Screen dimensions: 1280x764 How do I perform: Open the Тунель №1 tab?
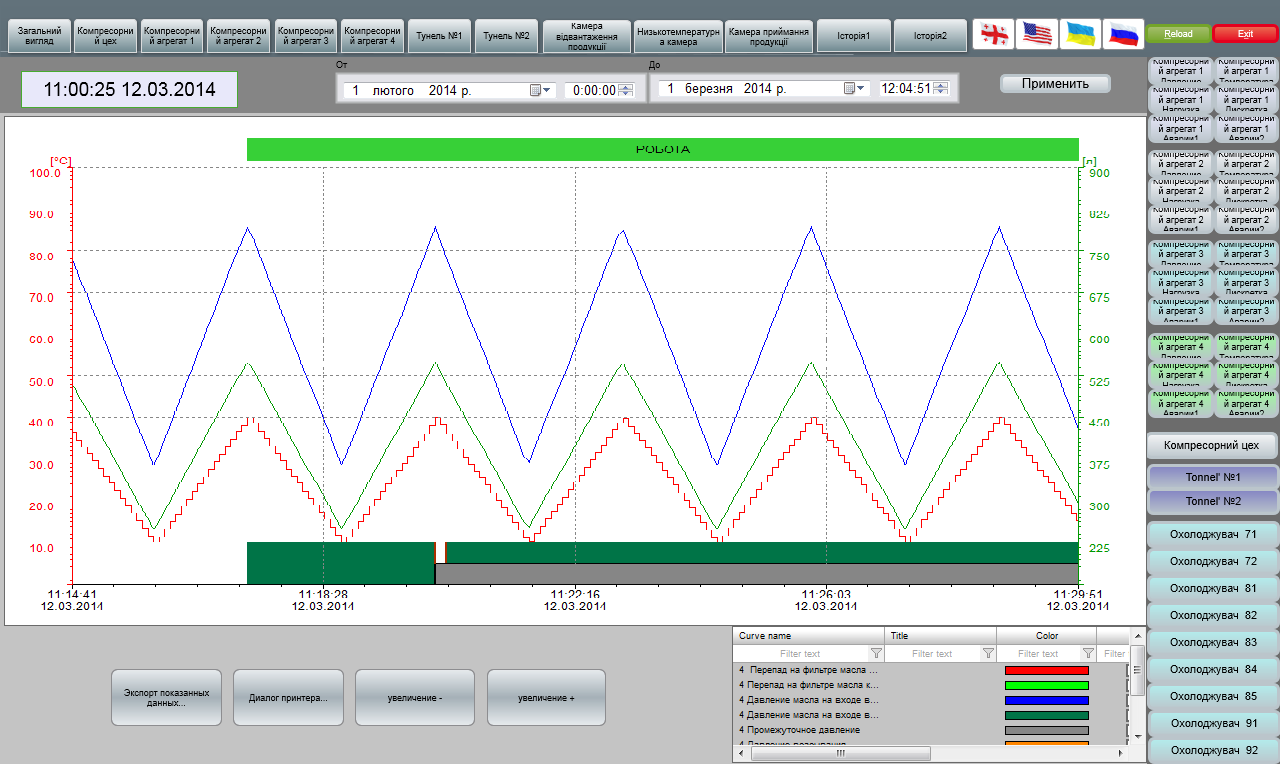438,35
